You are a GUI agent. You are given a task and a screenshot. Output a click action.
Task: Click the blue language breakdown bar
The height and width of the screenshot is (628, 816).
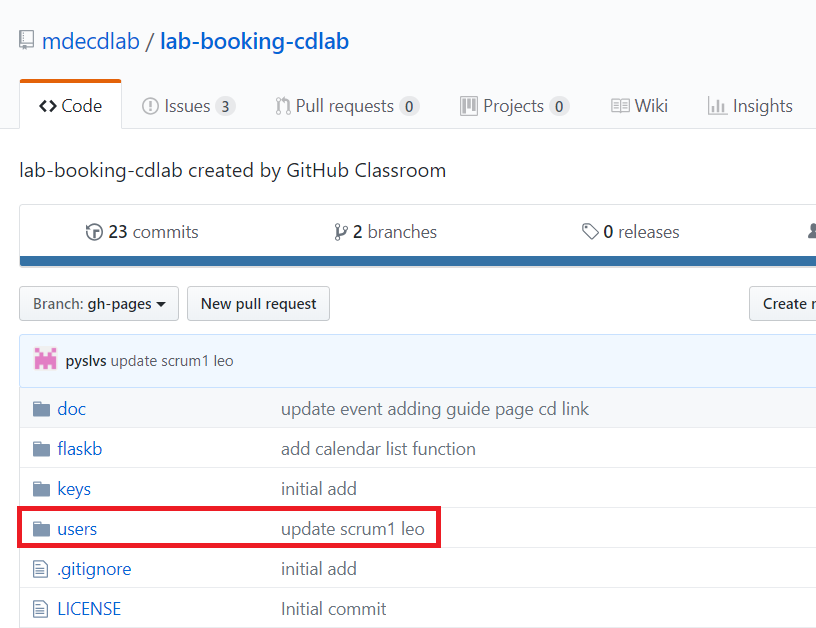click(x=418, y=261)
